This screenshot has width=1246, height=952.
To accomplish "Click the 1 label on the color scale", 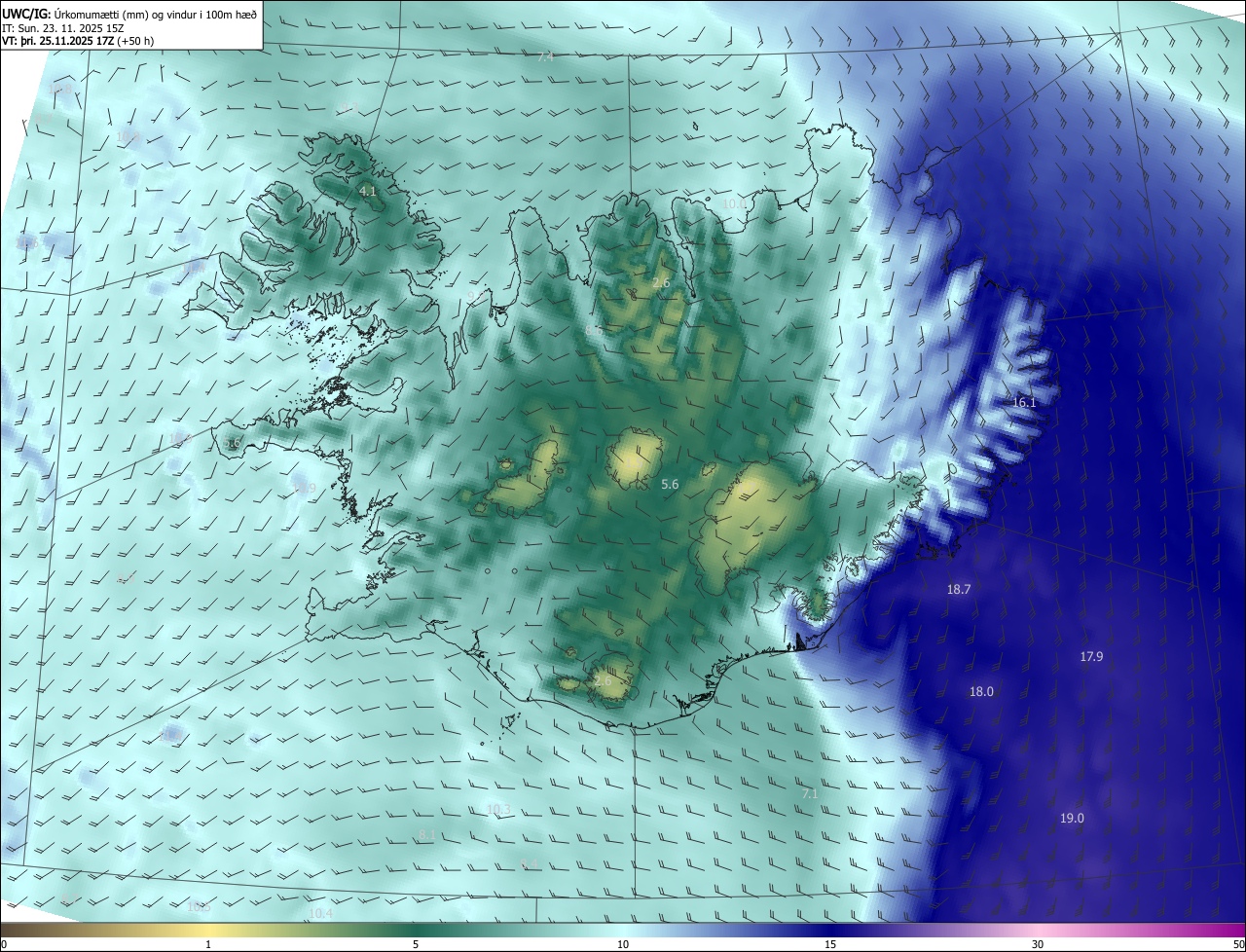I will [208, 944].
